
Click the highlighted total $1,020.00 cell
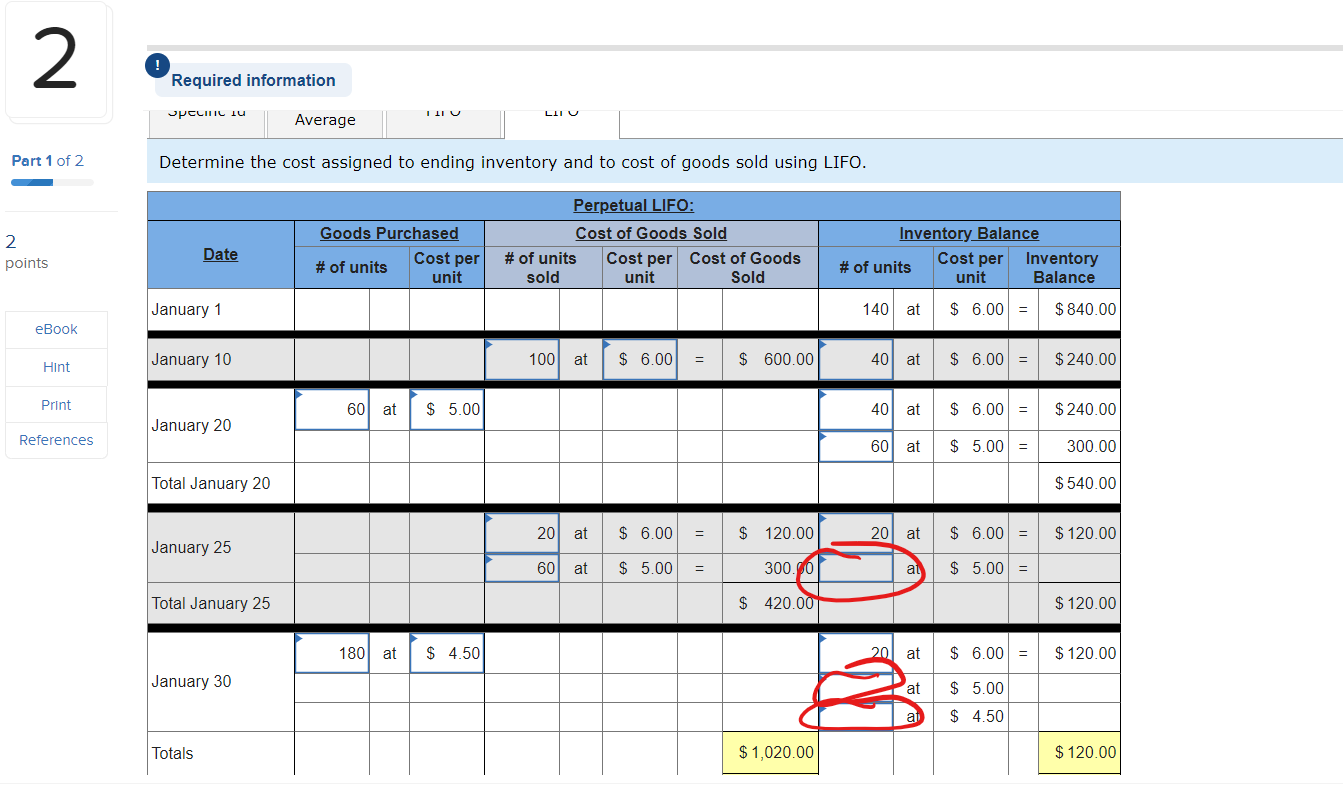770,752
